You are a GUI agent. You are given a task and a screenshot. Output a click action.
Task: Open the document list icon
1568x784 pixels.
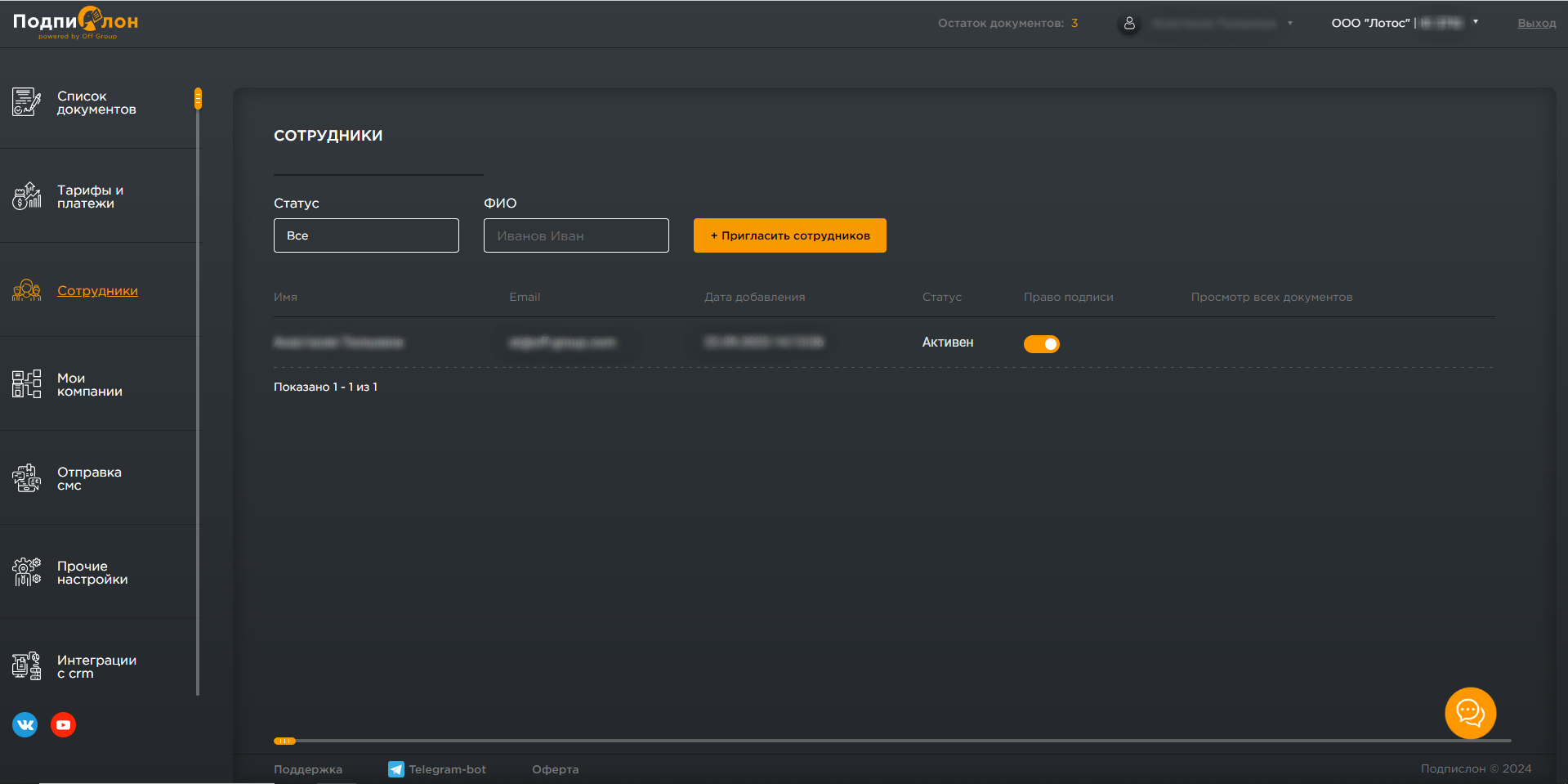[x=26, y=102]
